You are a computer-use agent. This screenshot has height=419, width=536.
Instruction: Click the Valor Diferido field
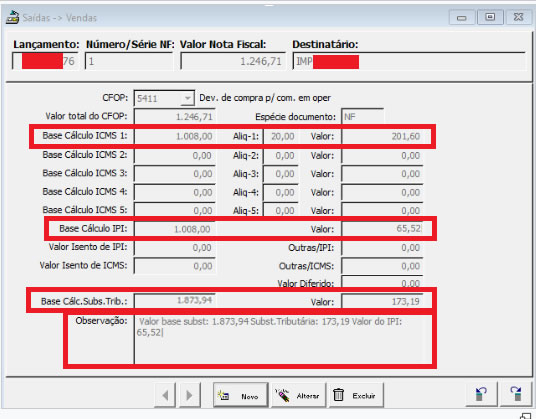pos(382,282)
